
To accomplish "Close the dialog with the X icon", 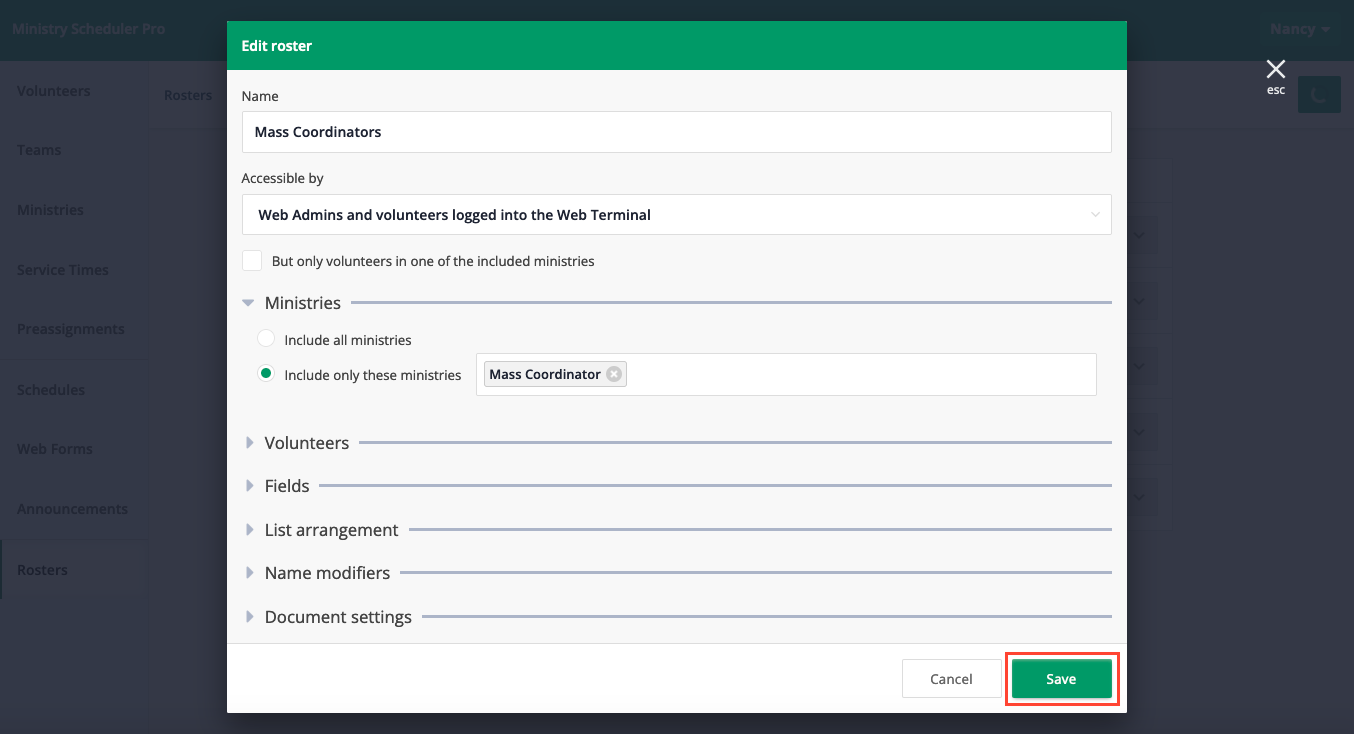I will 1275,69.
